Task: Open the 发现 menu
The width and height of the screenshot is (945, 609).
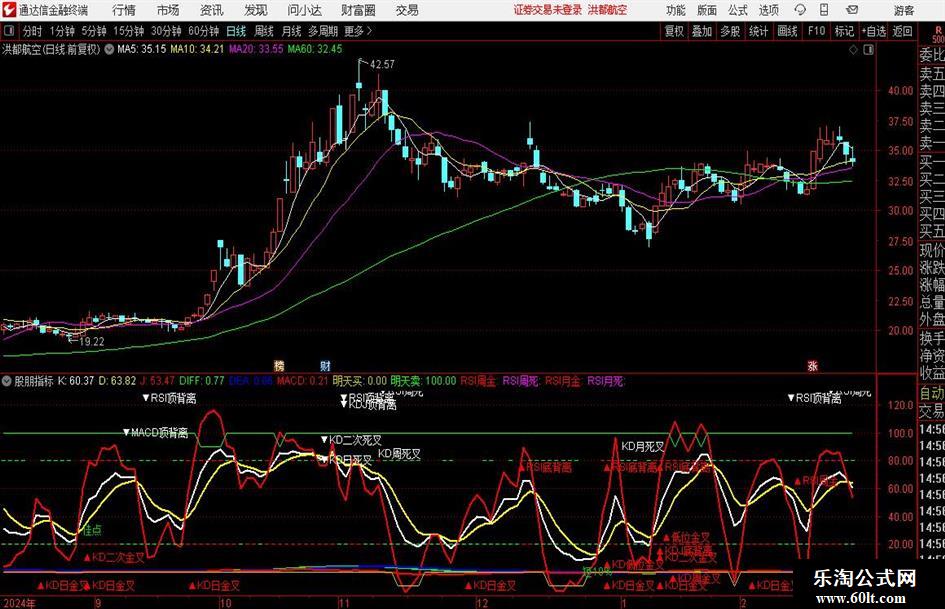Action: (256, 10)
